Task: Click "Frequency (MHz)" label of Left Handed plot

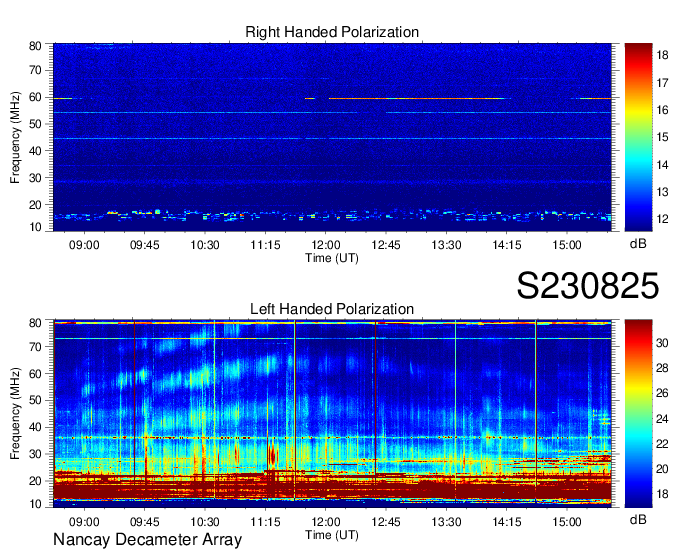Action: pos(15,414)
